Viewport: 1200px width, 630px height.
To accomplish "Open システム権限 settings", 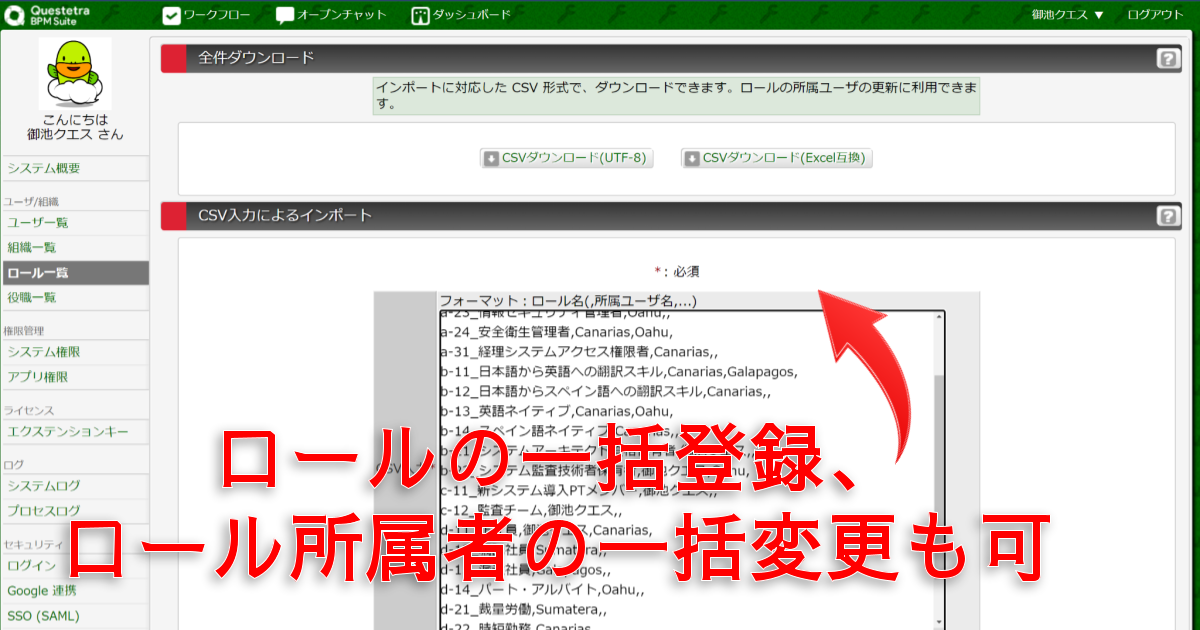I will coord(44,352).
